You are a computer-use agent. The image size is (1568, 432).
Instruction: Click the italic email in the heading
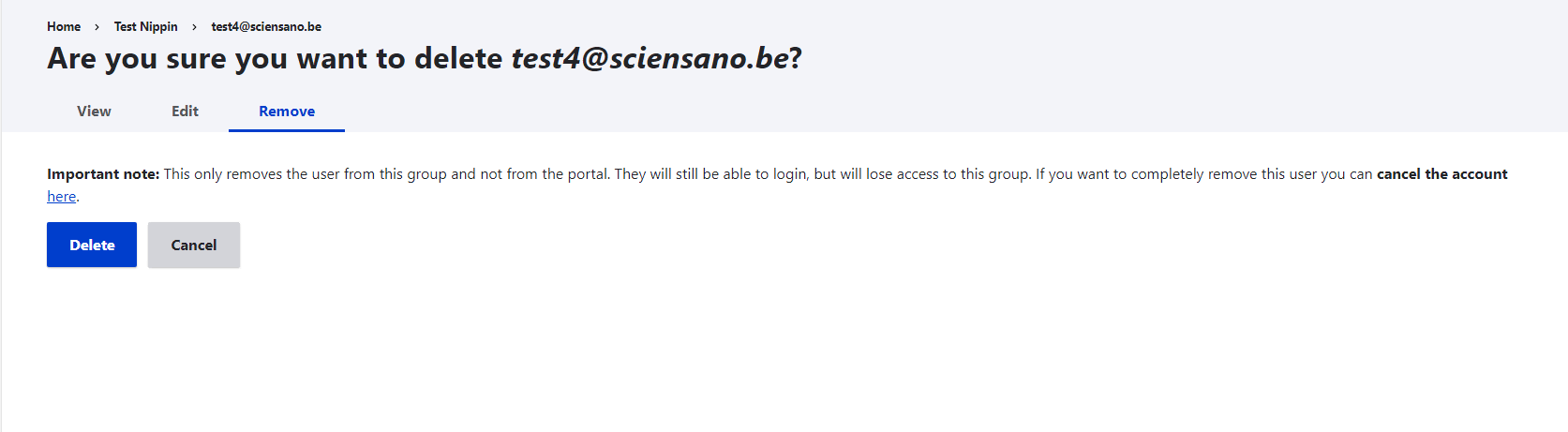click(650, 58)
